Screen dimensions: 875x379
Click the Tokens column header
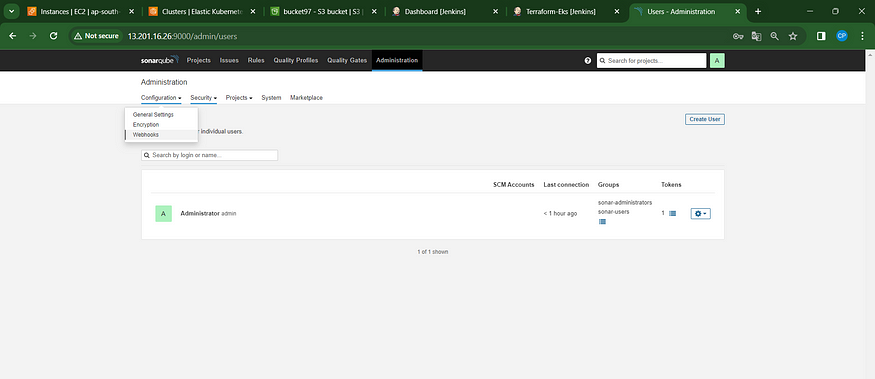tap(671, 185)
